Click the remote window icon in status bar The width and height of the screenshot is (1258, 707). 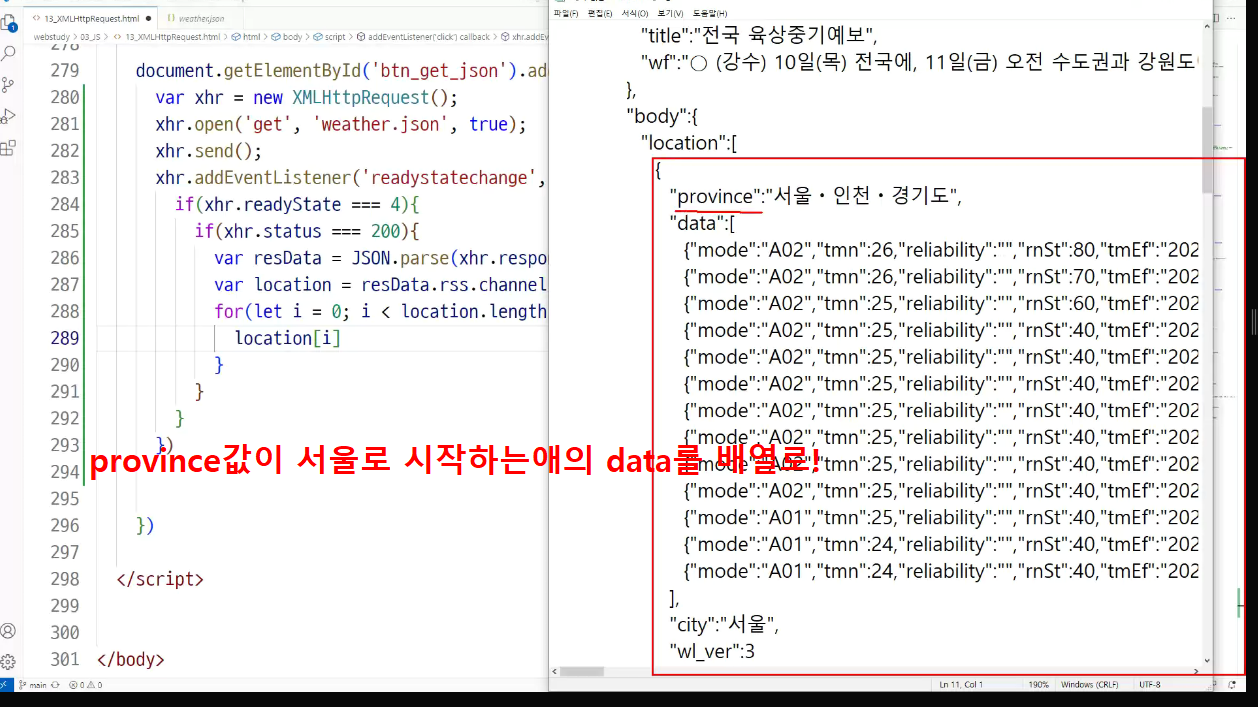click(x=6, y=685)
